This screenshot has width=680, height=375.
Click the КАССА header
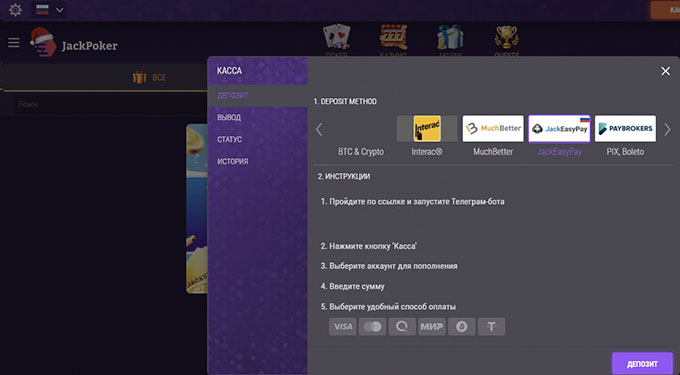(229, 71)
